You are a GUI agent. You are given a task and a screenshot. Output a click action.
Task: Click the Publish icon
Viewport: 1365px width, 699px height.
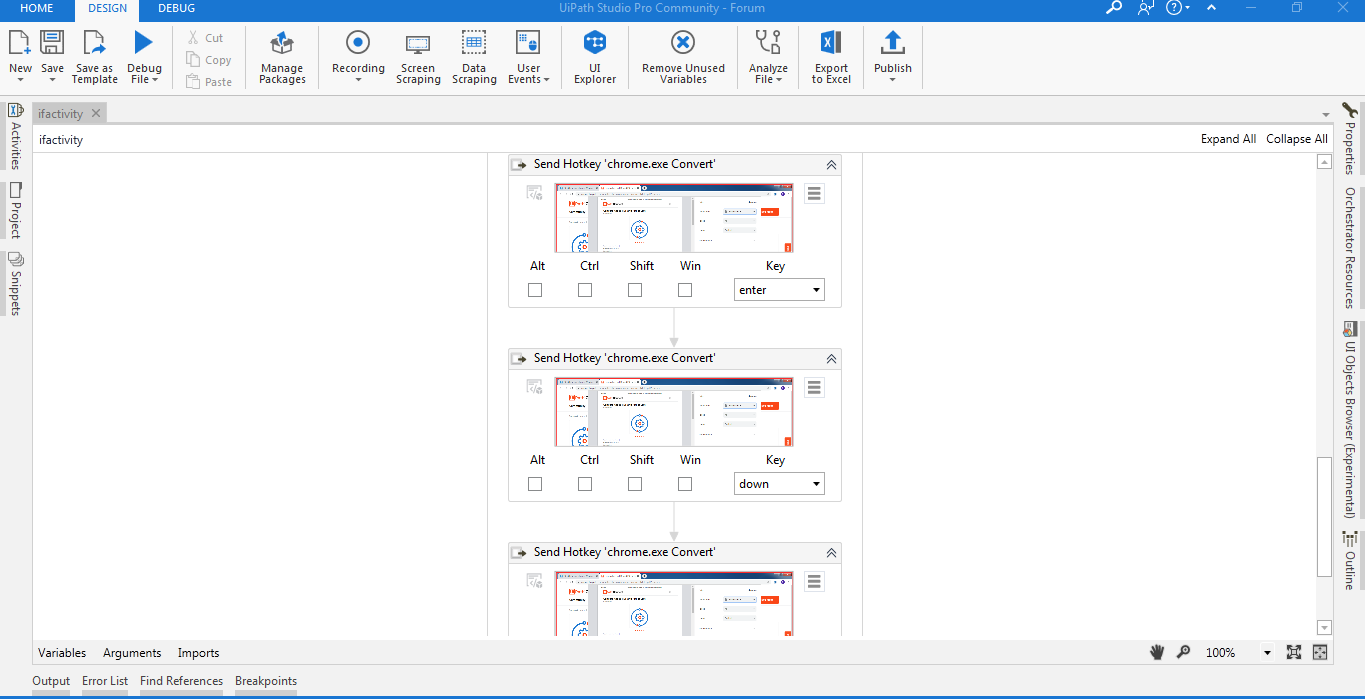point(892,43)
